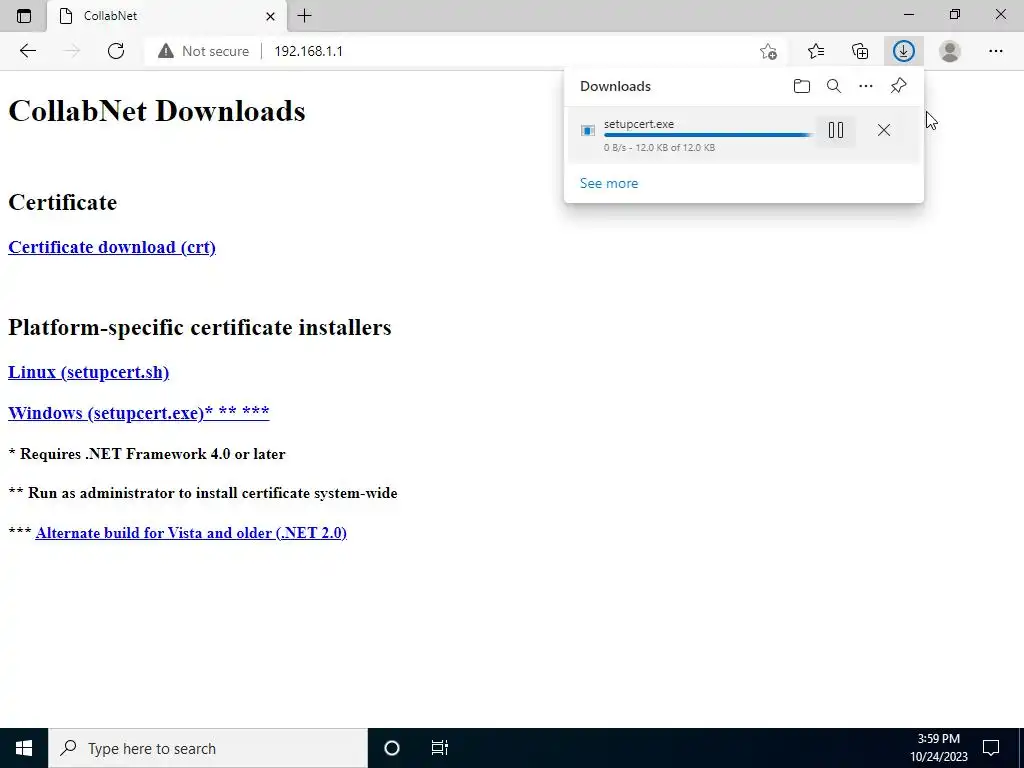Open Certificate download (crt) link
Viewport: 1024px width, 768px height.
[x=112, y=248]
